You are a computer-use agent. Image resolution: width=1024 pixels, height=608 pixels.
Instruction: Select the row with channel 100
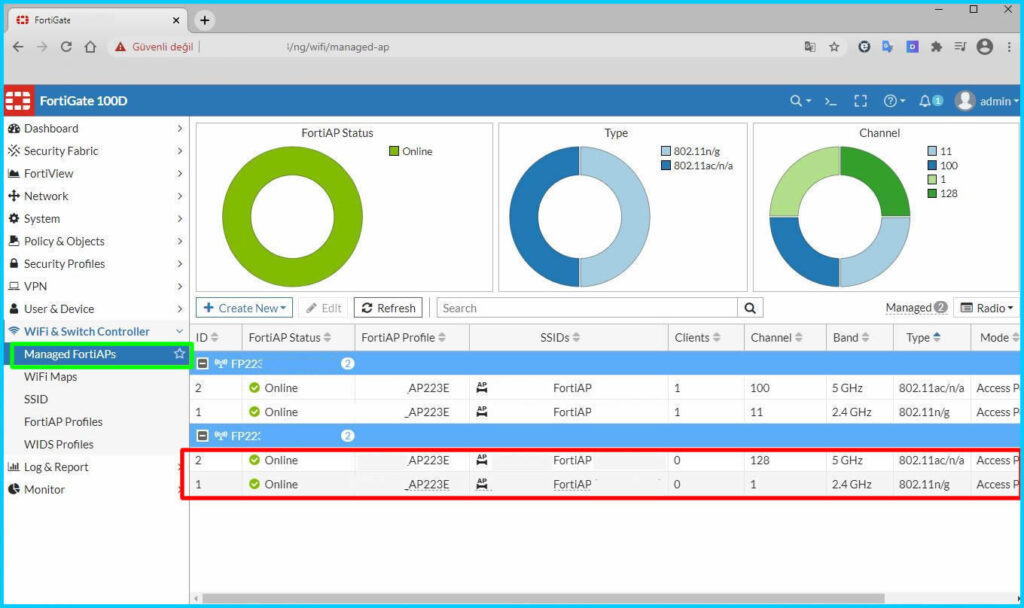tap(605, 388)
